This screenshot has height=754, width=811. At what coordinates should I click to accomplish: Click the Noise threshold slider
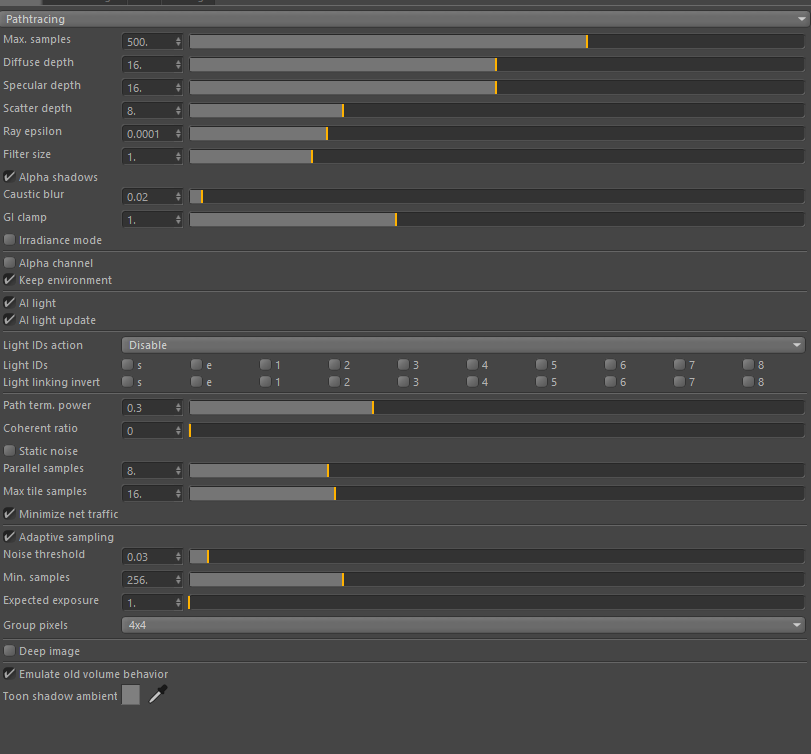(497, 556)
